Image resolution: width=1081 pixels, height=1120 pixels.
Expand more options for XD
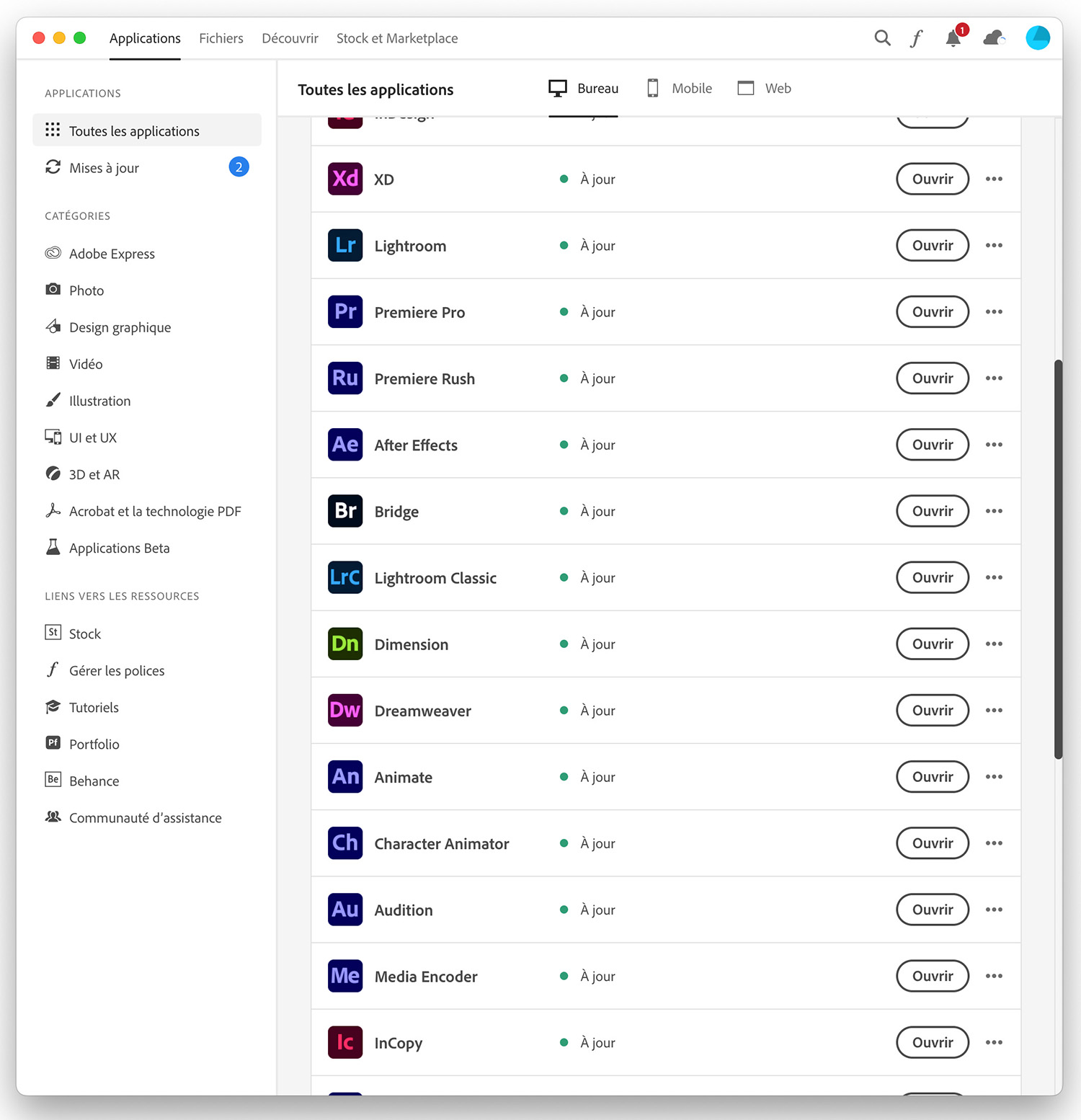tap(994, 179)
